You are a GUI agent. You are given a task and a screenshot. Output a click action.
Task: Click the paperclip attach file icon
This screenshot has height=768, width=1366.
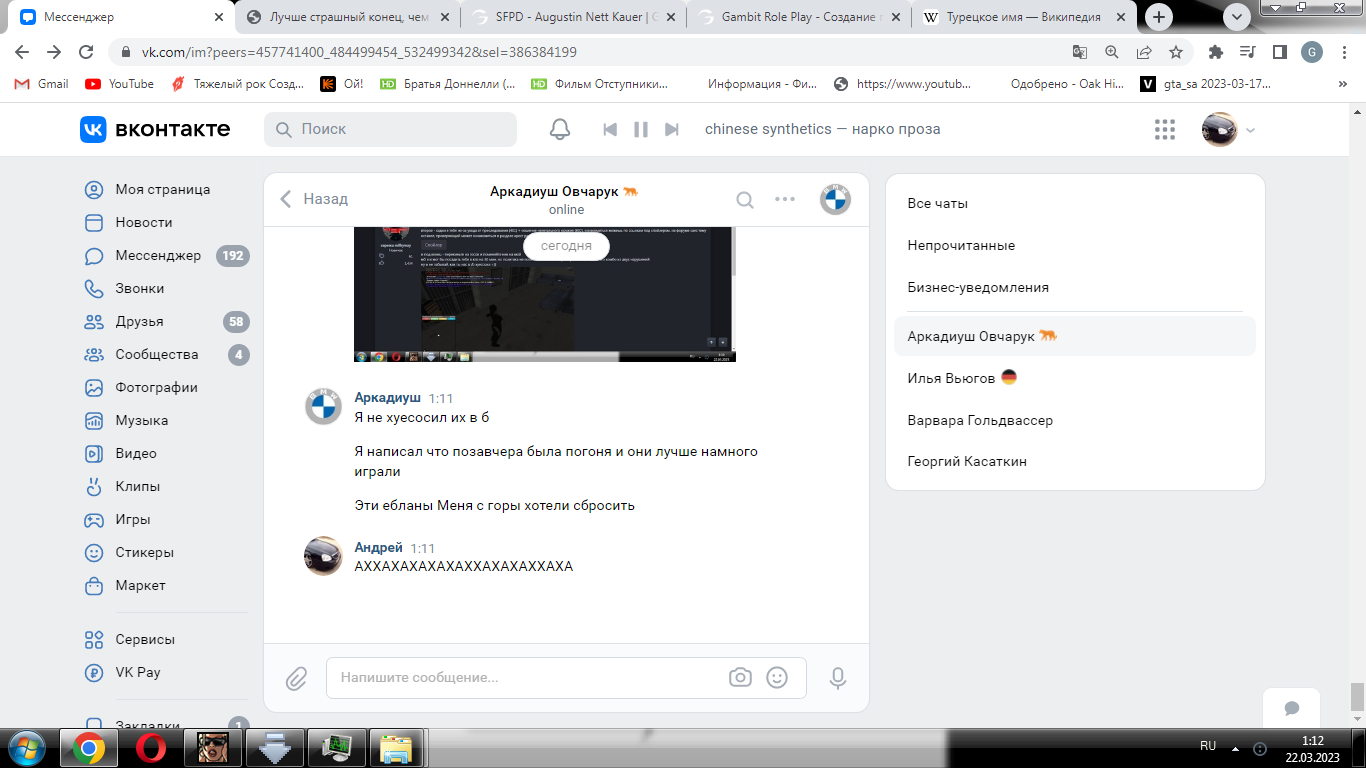tap(296, 678)
